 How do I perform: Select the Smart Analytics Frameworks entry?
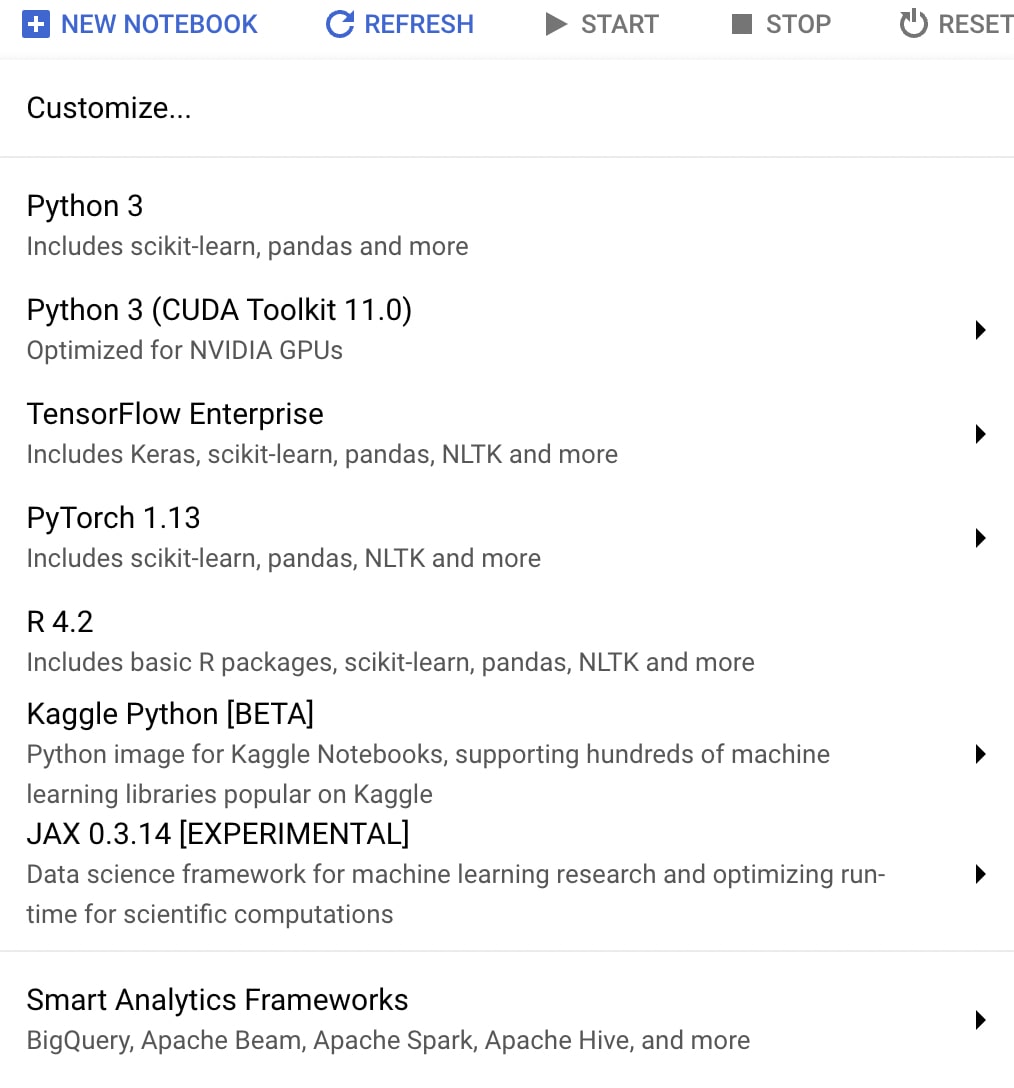click(507, 1020)
